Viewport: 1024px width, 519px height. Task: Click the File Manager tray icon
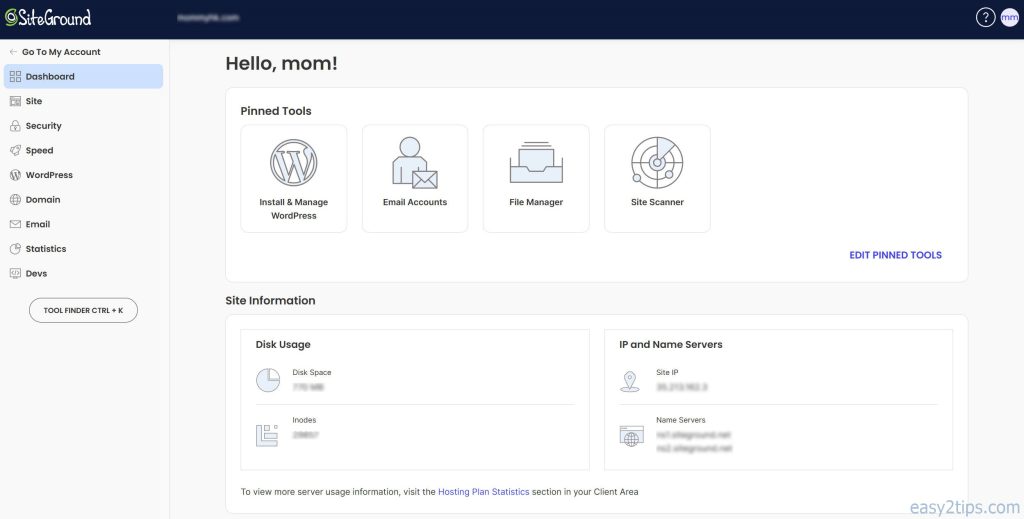536,163
